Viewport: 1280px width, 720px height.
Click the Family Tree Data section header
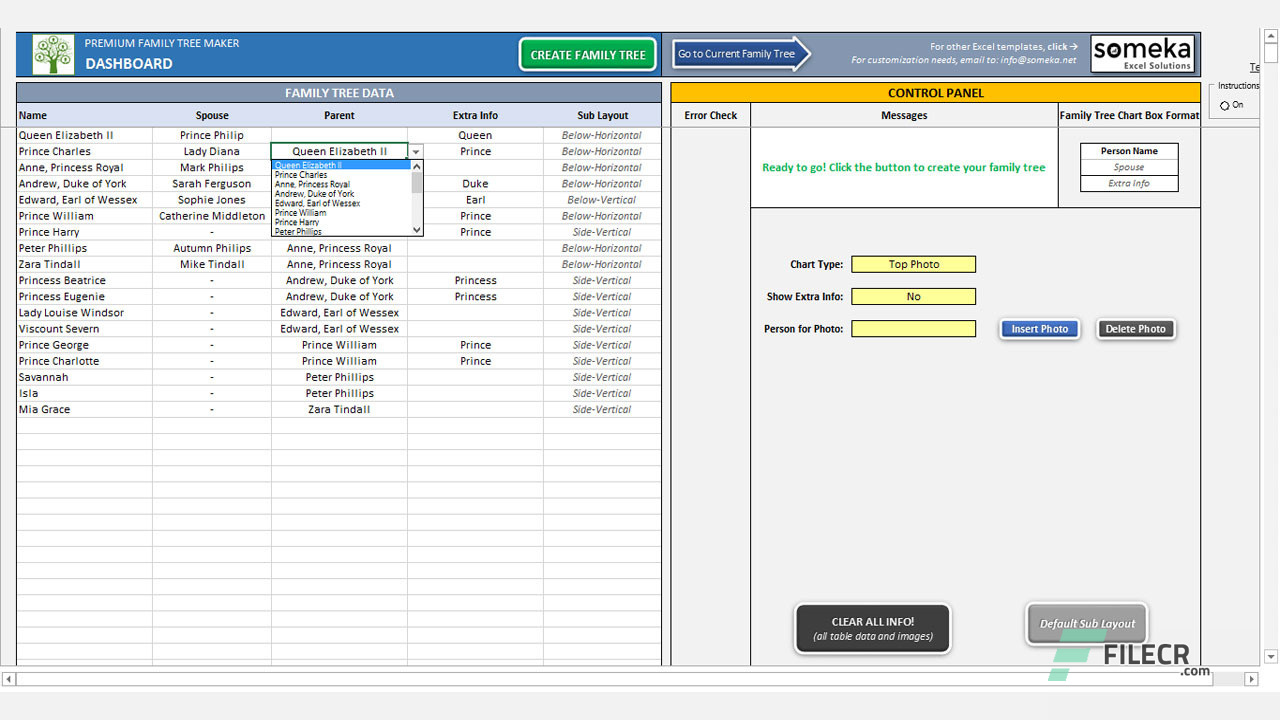(339, 93)
